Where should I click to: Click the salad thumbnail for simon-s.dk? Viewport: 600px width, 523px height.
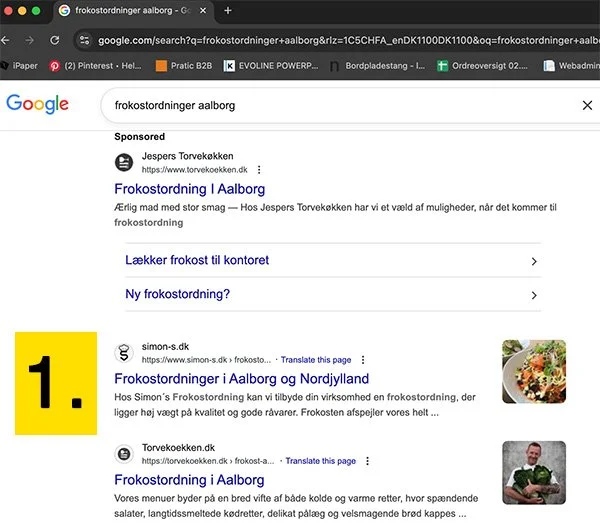[534, 371]
